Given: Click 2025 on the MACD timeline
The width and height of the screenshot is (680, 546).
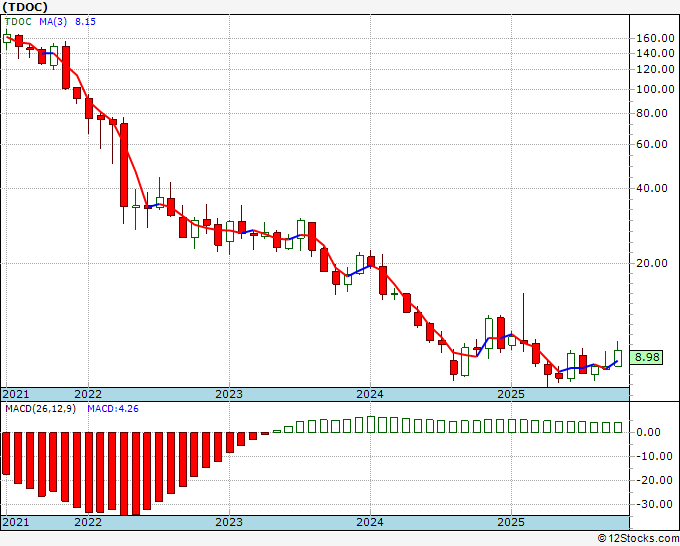Looking at the screenshot, I should 511,522.
